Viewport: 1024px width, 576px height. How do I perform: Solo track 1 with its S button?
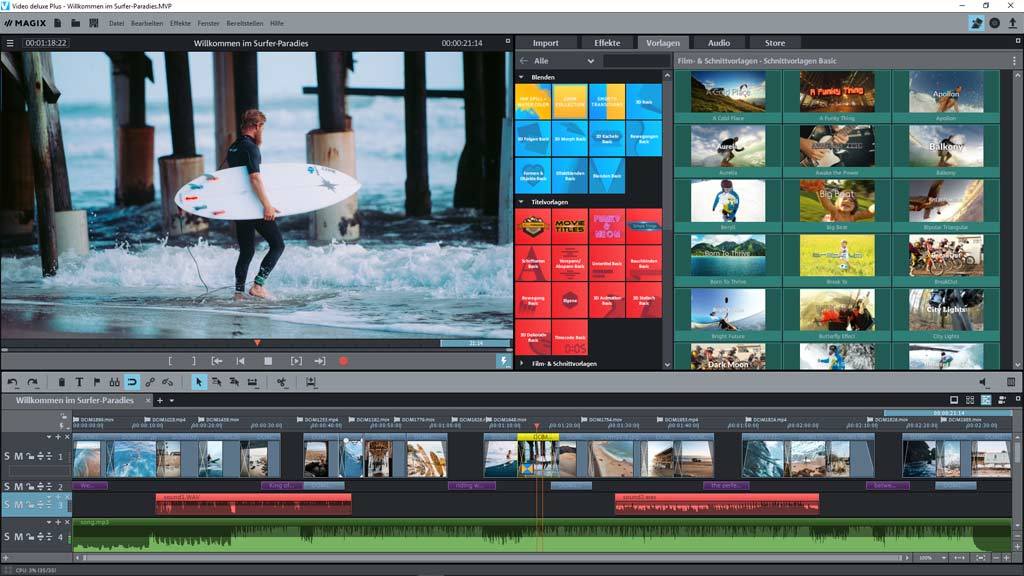pyautogui.click(x=7, y=456)
